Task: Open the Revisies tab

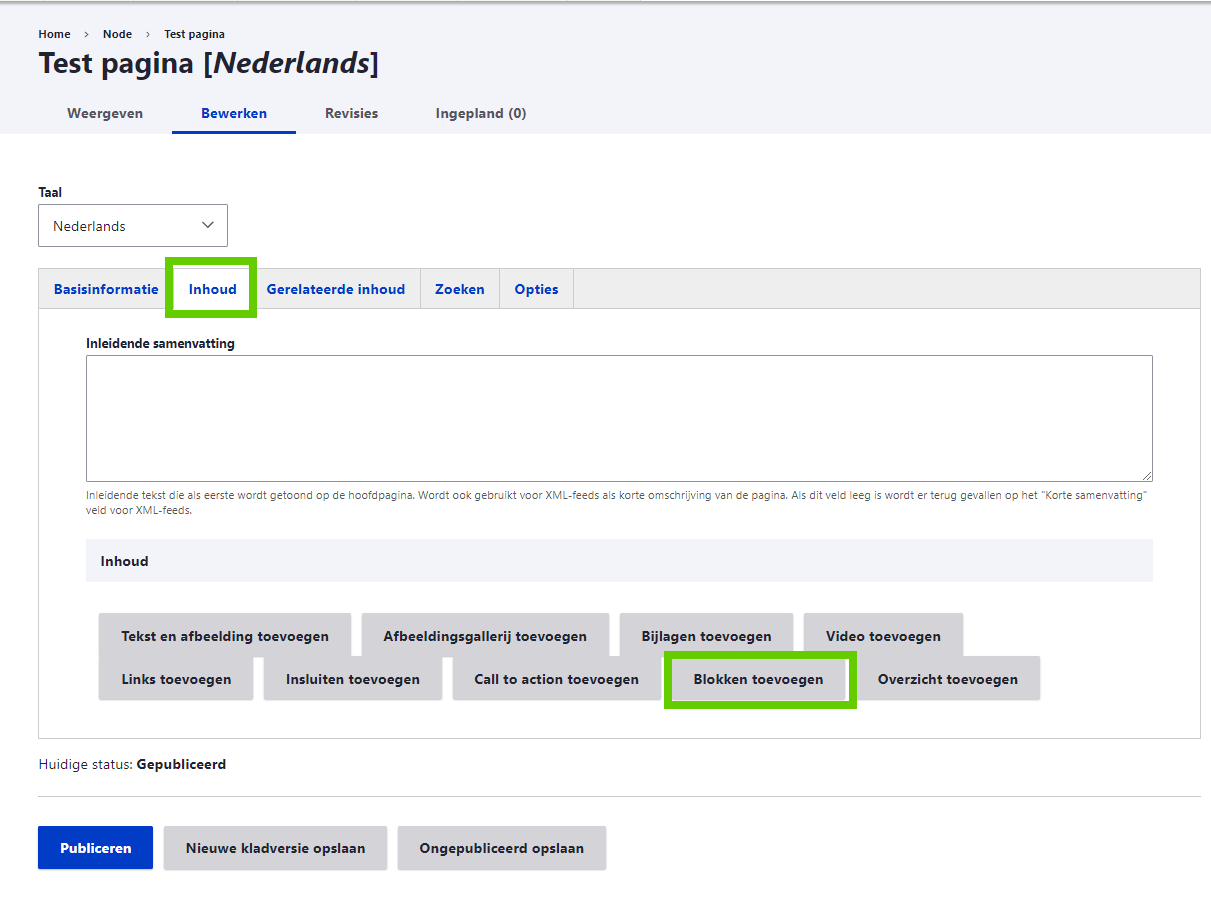Action: click(x=351, y=113)
